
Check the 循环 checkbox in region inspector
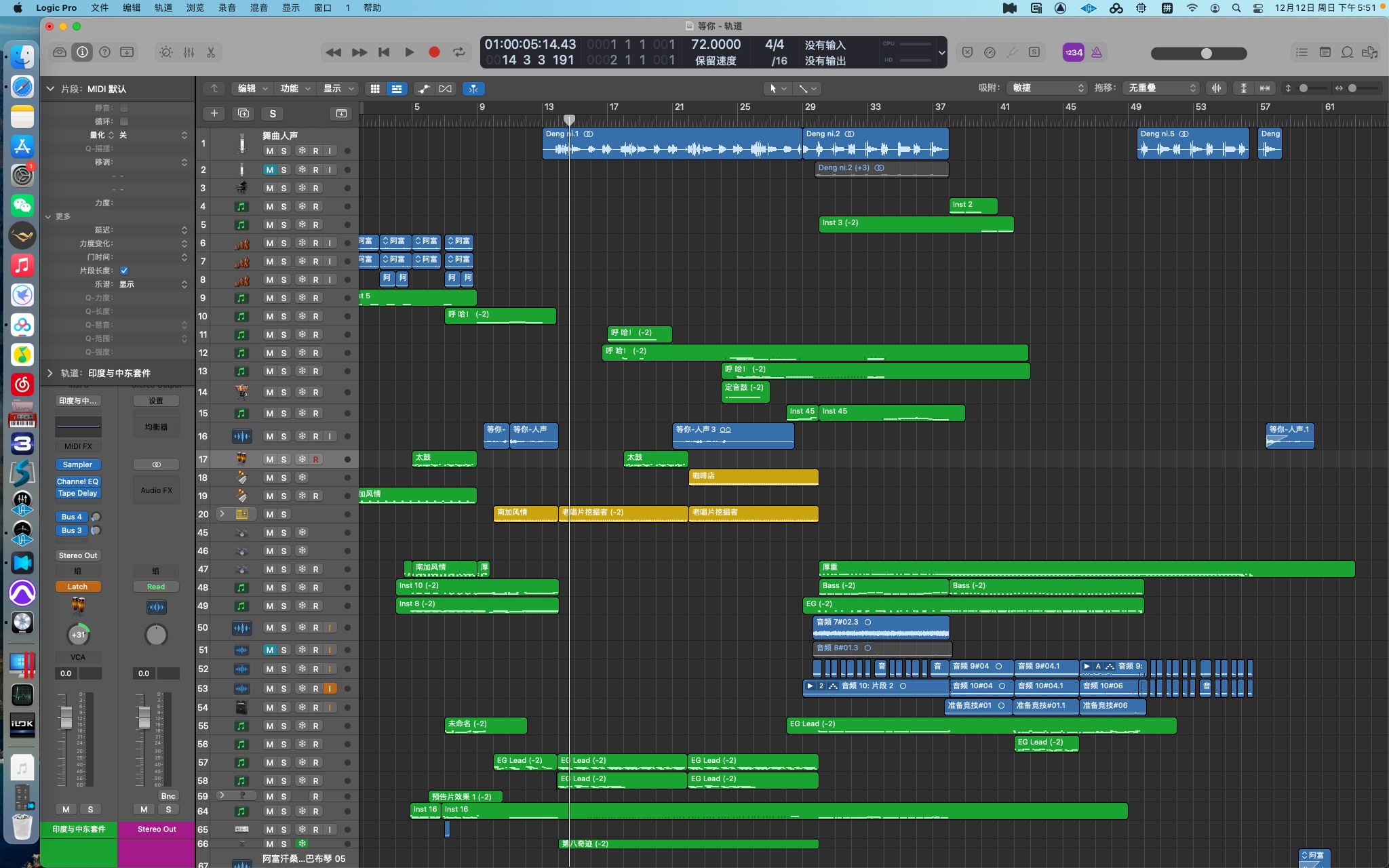[124, 121]
